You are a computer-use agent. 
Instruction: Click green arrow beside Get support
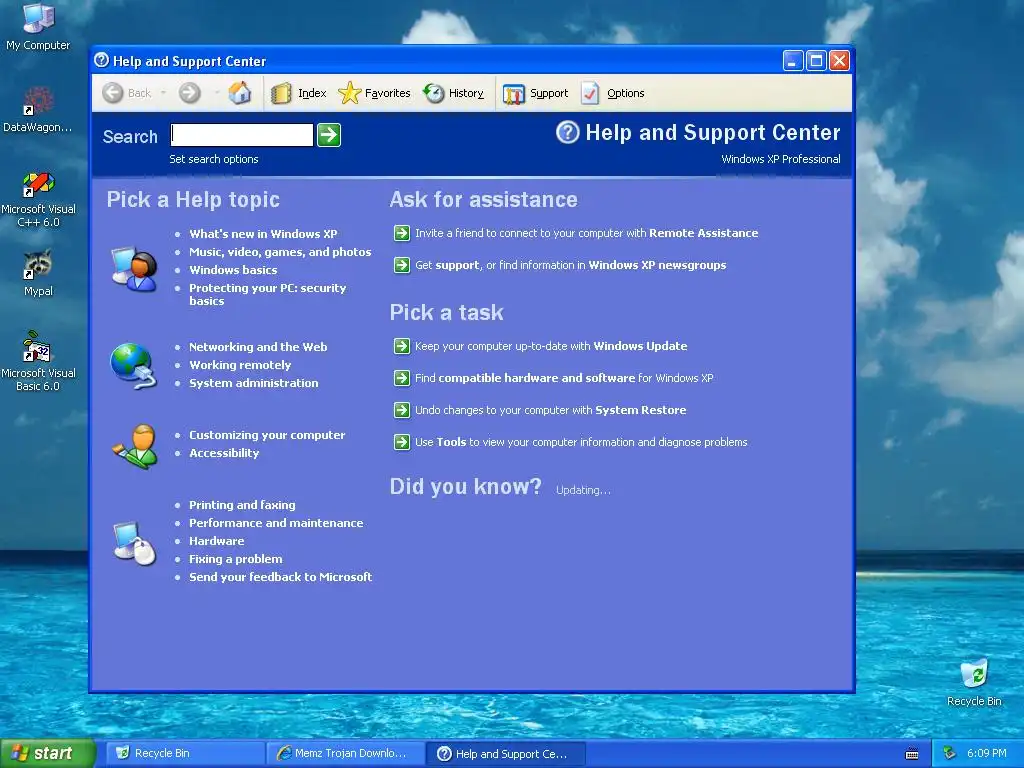[402, 265]
